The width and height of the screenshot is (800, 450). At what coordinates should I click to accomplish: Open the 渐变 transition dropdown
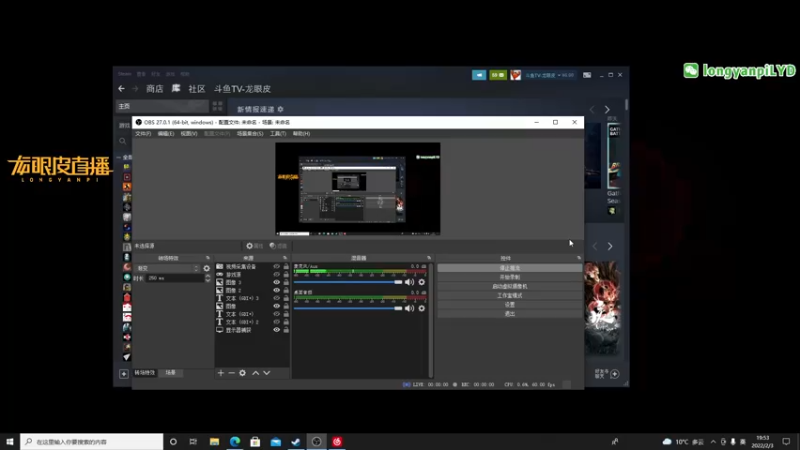[167, 268]
